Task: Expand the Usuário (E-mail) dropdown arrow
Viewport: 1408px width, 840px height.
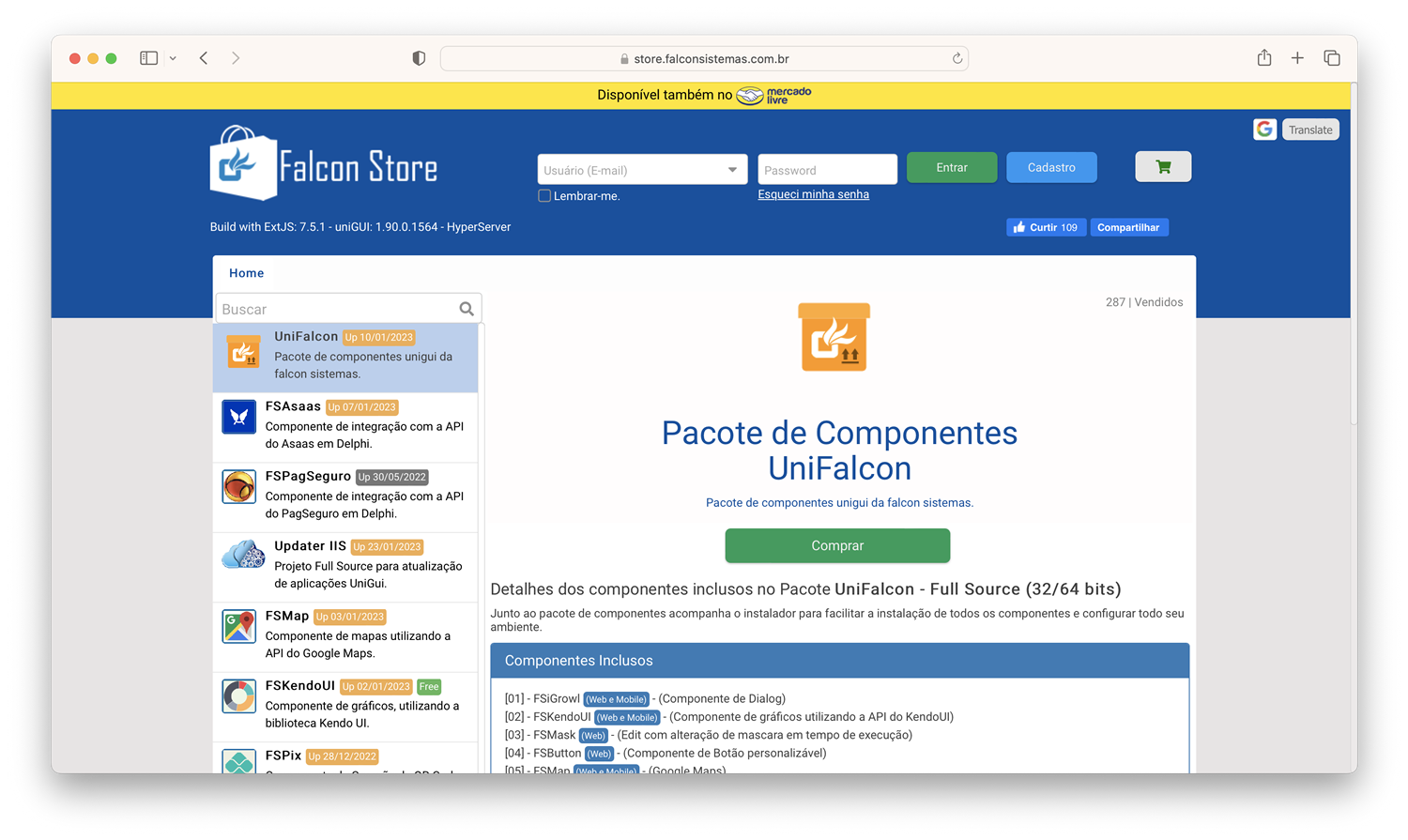Action: pos(732,170)
